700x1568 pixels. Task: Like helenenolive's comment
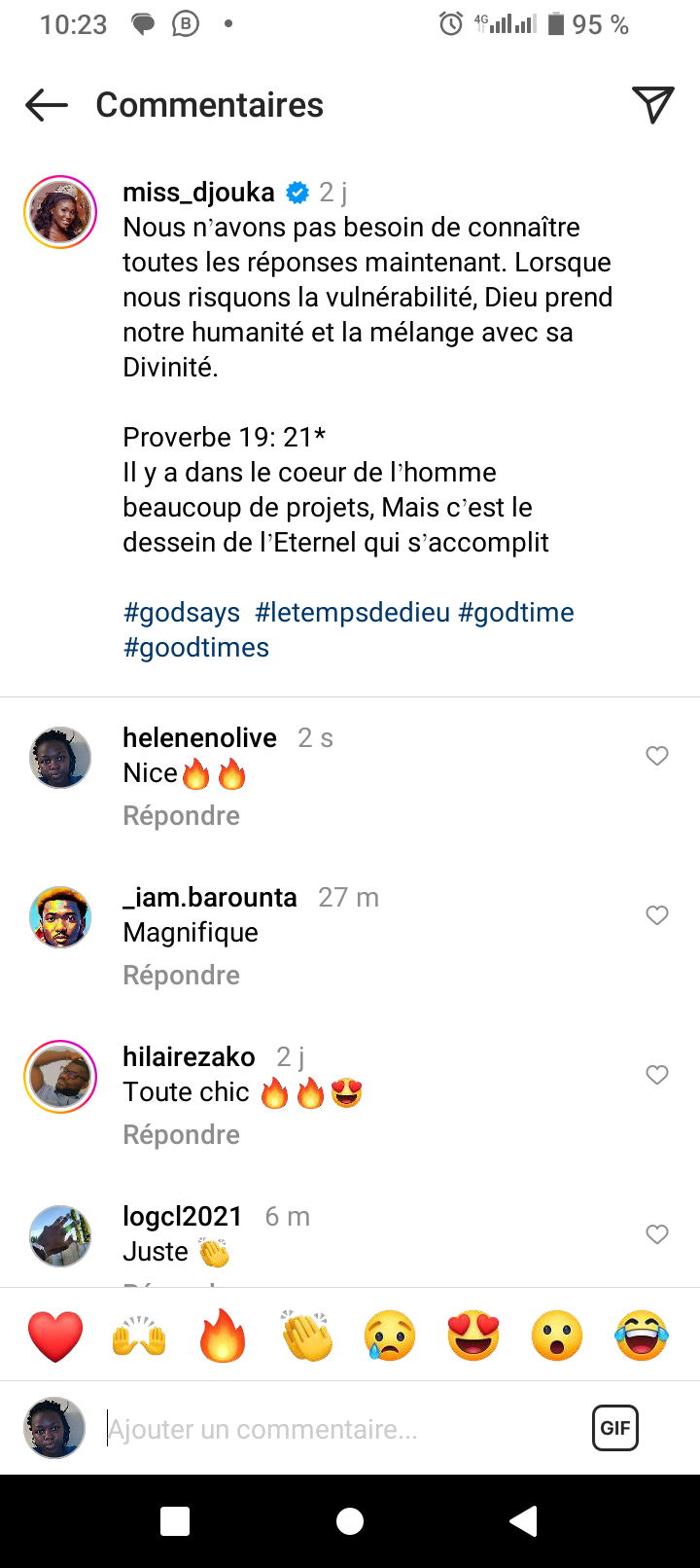[x=657, y=756]
